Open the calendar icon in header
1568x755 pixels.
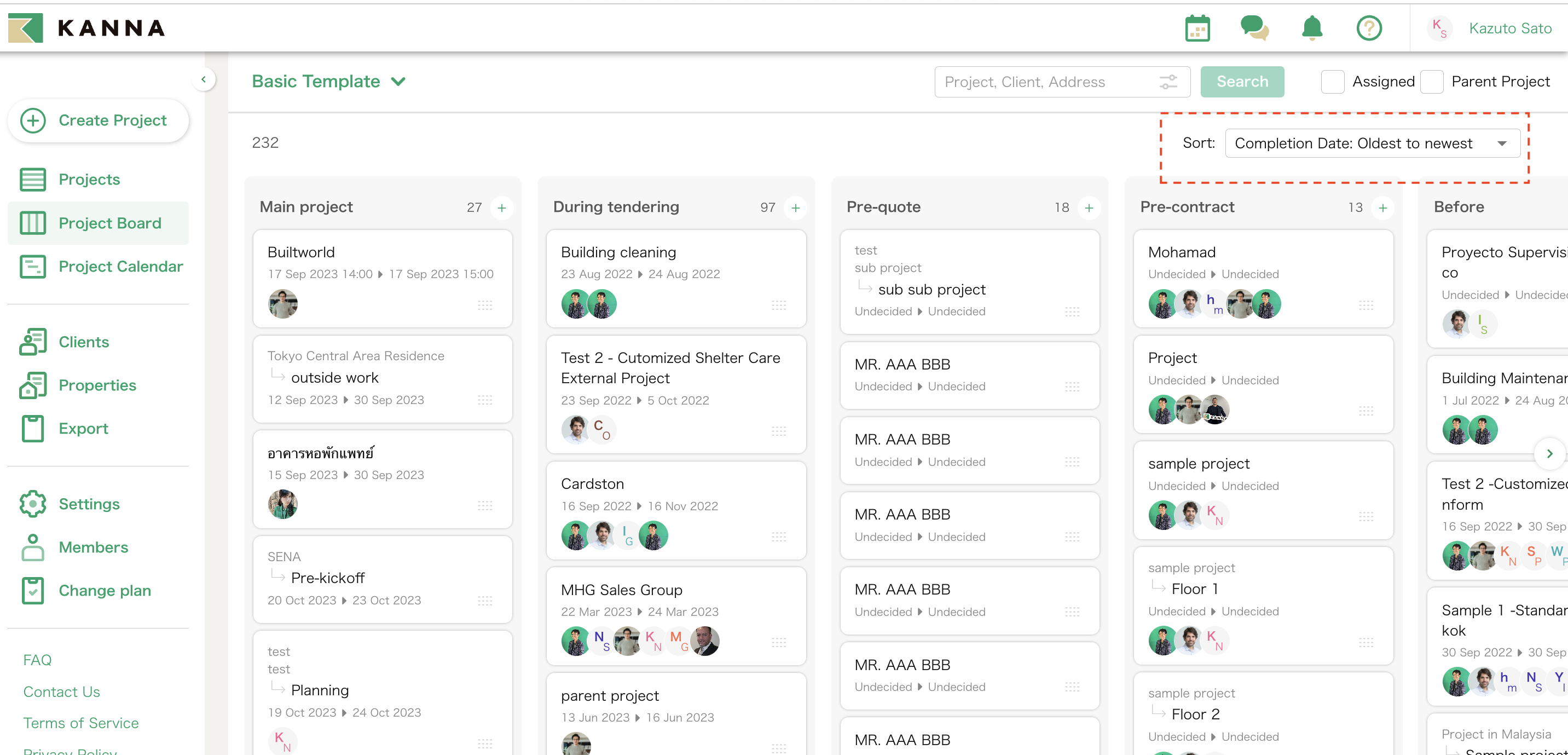[x=1197, y=28]
